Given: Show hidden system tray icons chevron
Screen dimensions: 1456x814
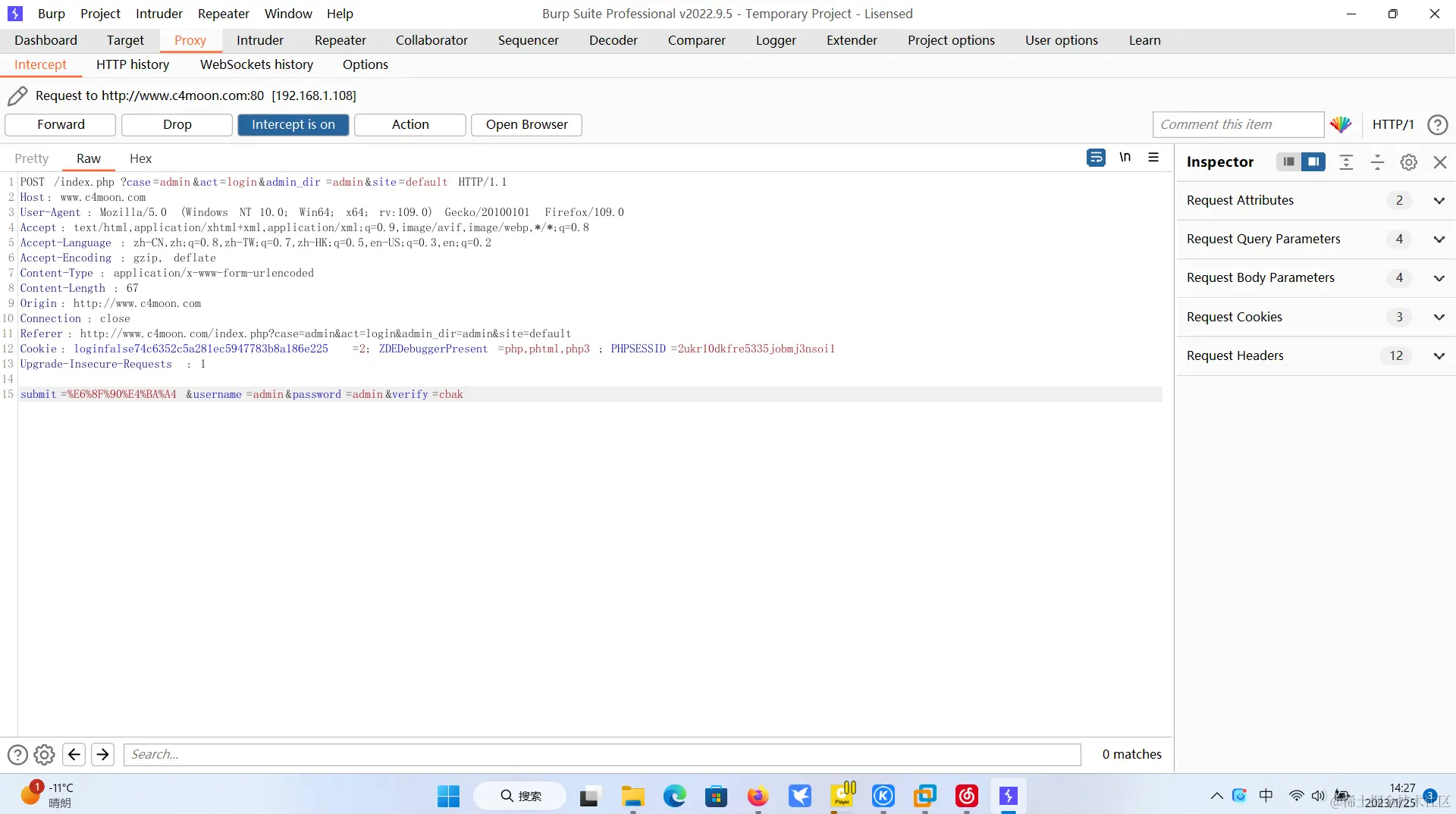Looking at the screenshot, I should (x=1216, y=796).
